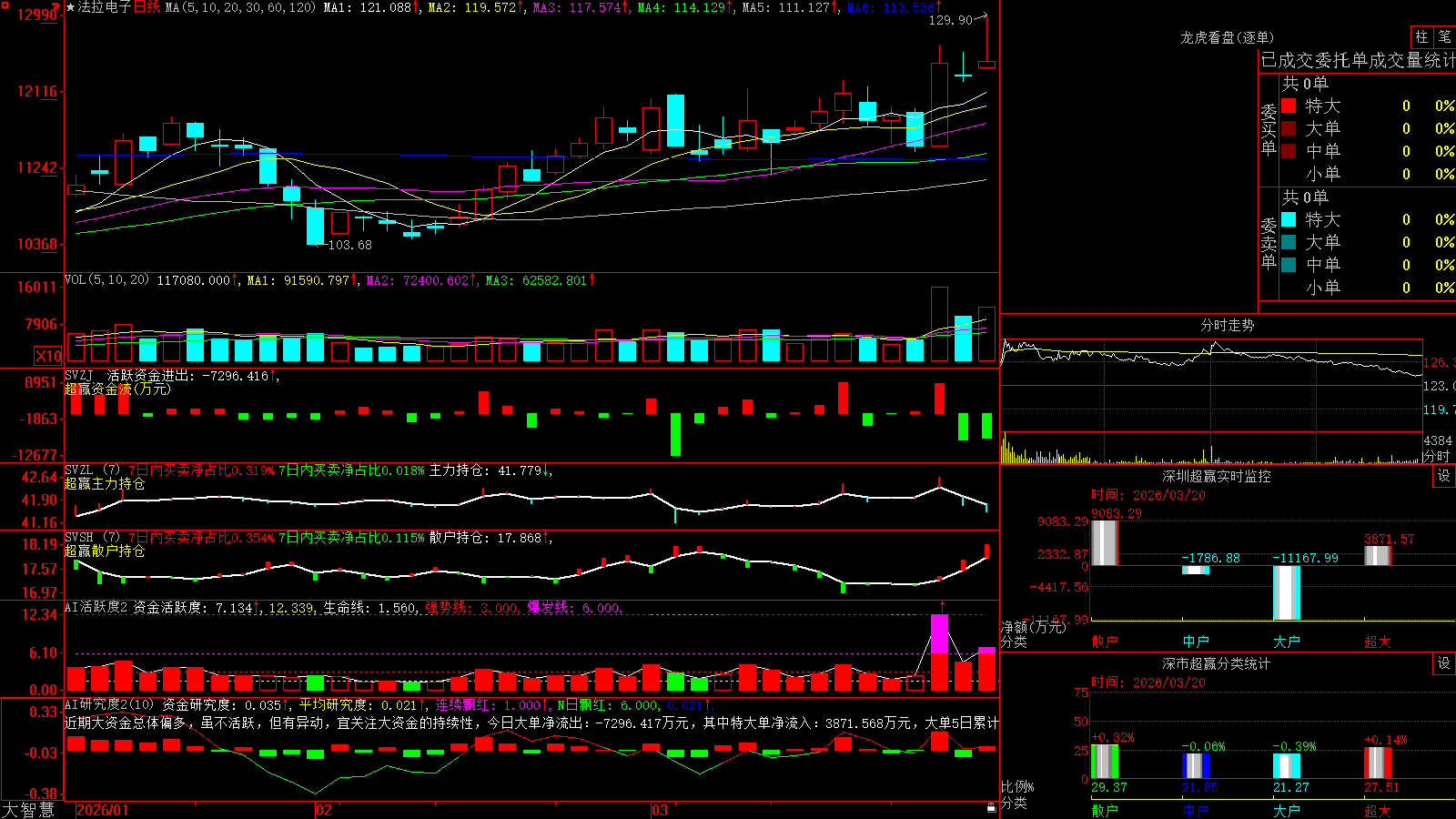The image size is (1456, 819).
Task: Click the 委卖单 section label
Action: [1269, 243]
